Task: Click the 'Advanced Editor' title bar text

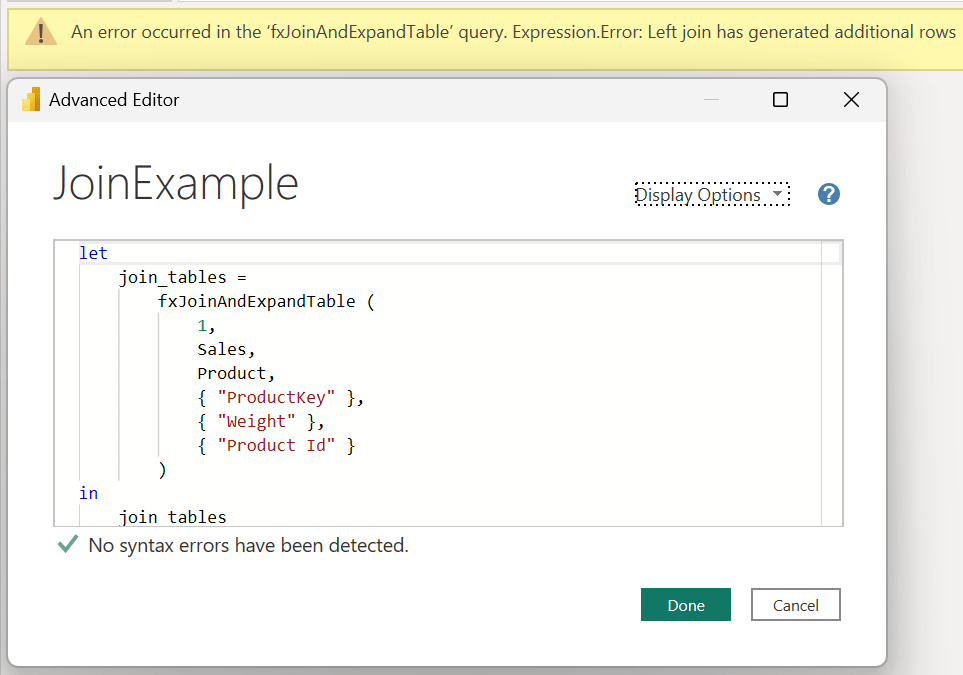Action: click(x=114, y=100)
